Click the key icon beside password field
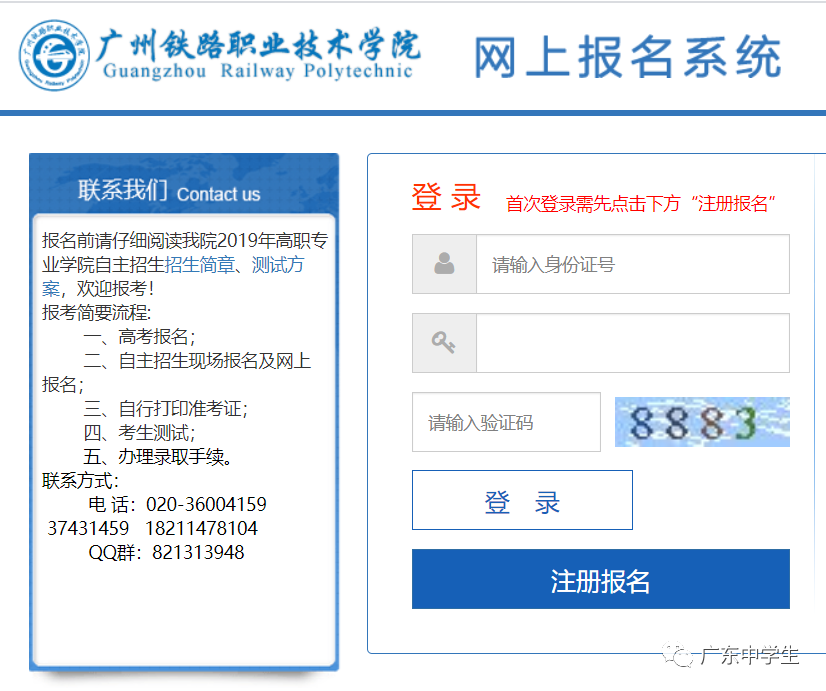 pos(444,342)
